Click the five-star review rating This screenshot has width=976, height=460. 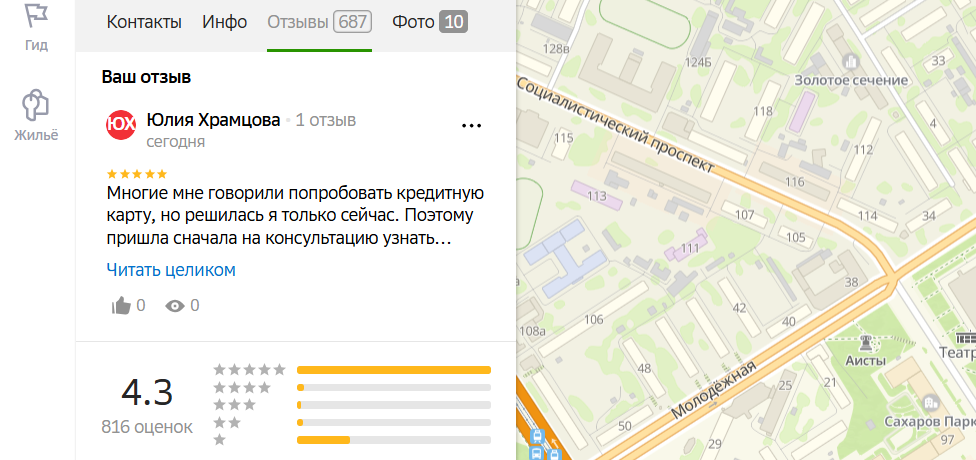click(137, 174)
